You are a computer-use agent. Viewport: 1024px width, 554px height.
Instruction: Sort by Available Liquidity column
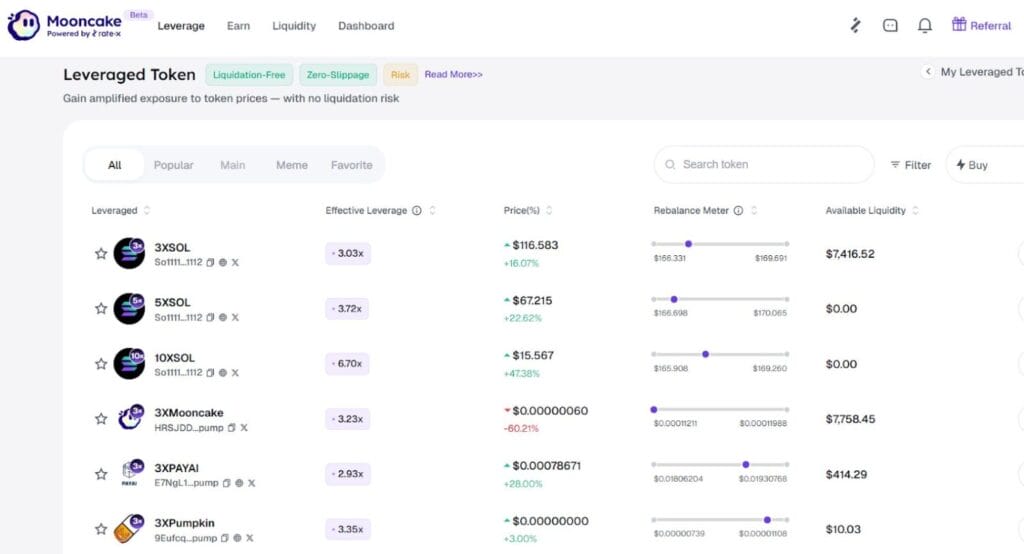[916, 210]
